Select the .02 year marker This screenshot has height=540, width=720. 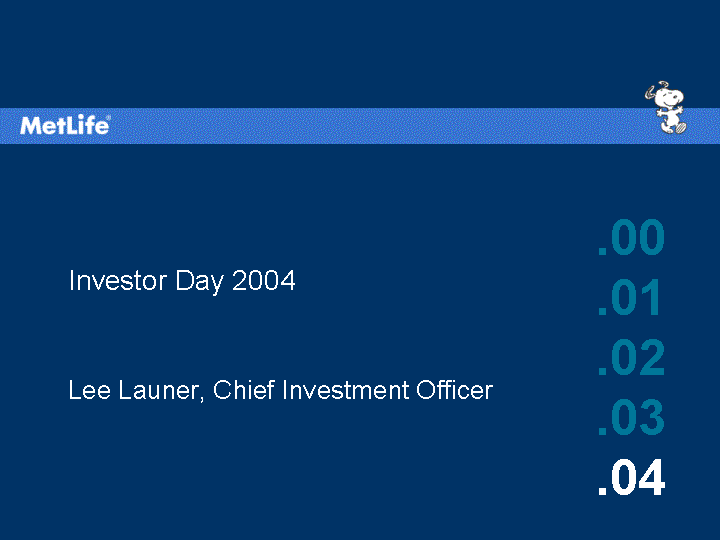pyautogui.click(x=631, y=357)
